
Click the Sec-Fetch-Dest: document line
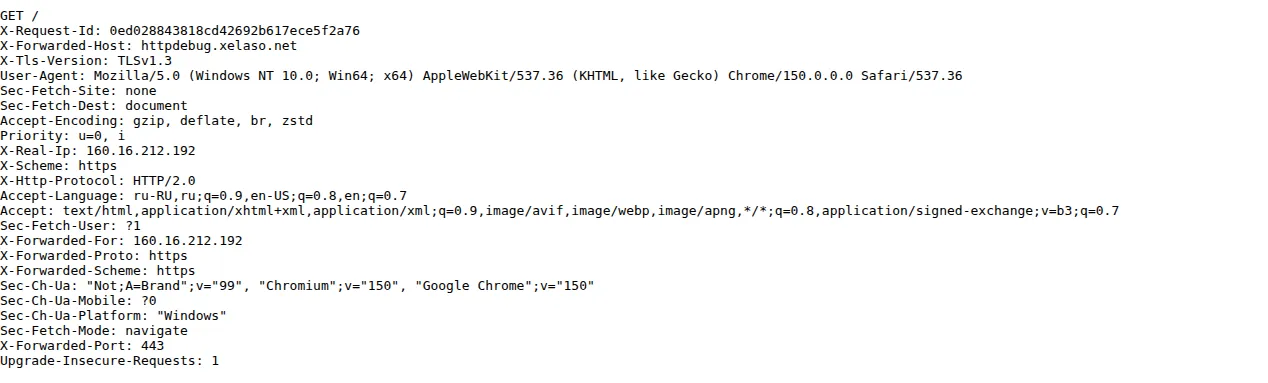pos(94,106)
